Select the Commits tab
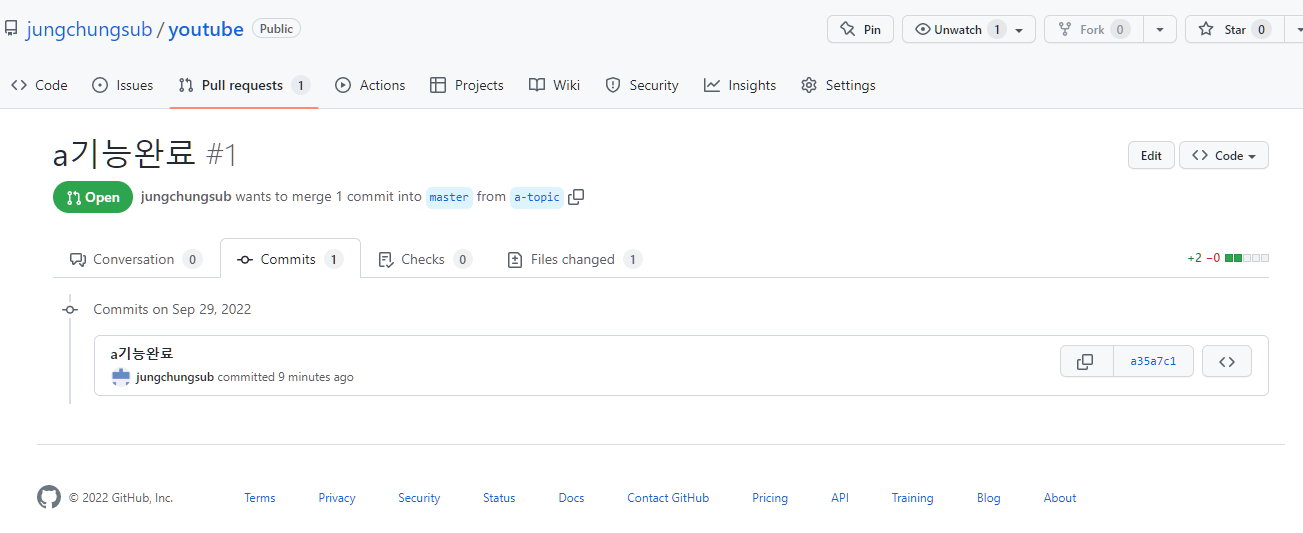Viewport: 1303px width, 533px height. pyautogui.click(x=290, y=259)
